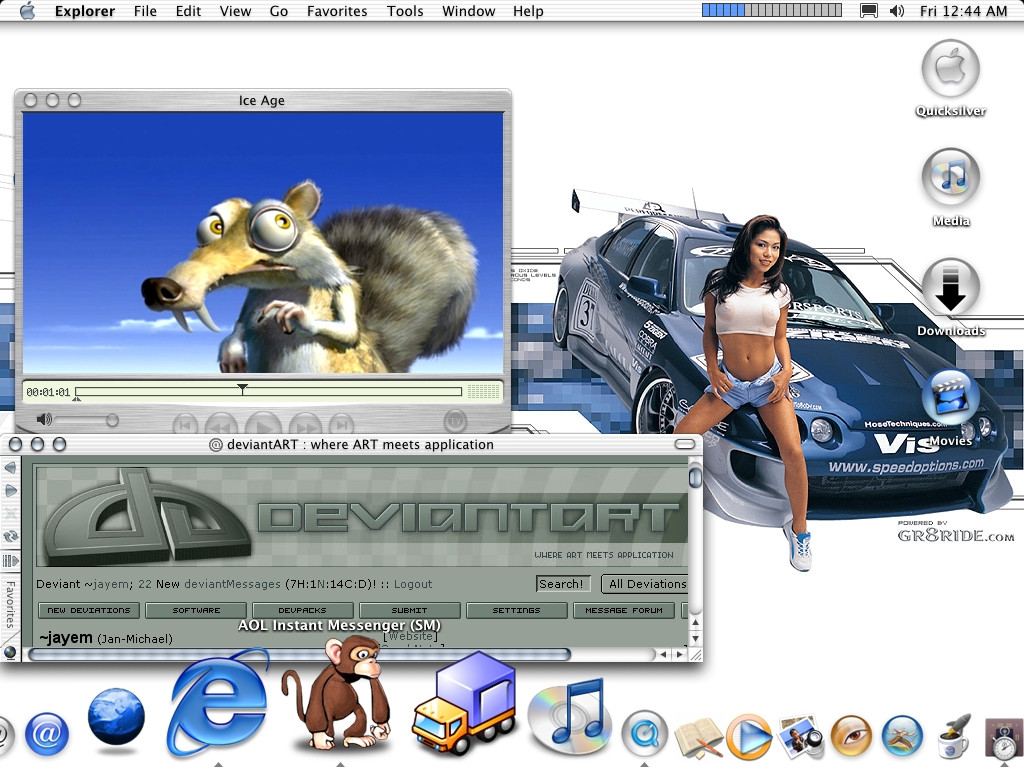Click the volume slider knob in QuickTime
Screen dimensions: 1024x768
pyautogui.click(x=112, y=420)
